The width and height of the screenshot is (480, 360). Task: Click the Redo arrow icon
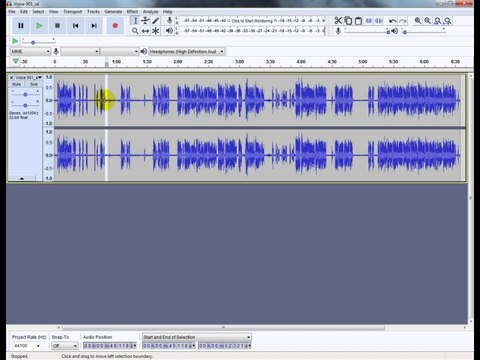click(403, 21)
